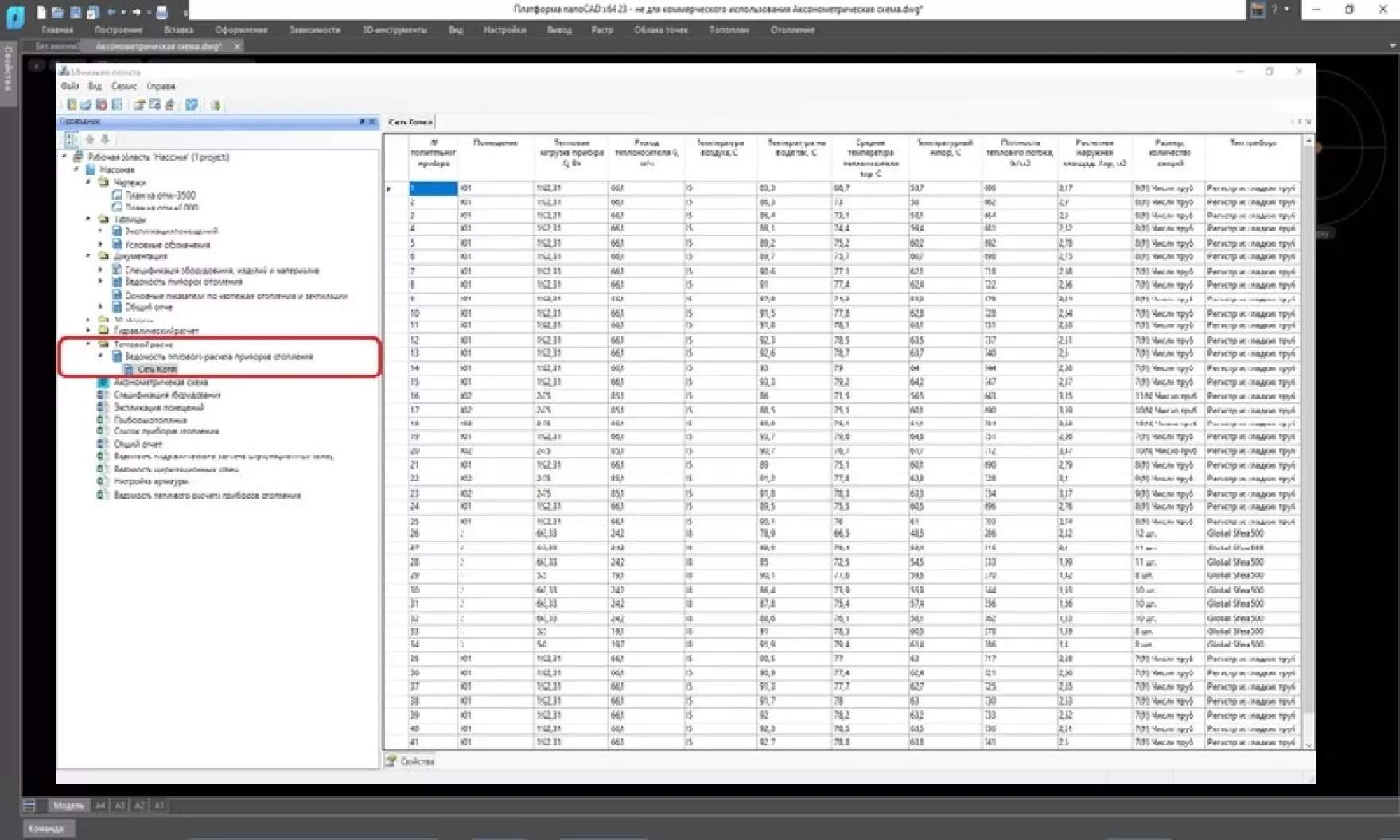Click the help question mark icon
Screen dimensions: 1400x840
1274,10
